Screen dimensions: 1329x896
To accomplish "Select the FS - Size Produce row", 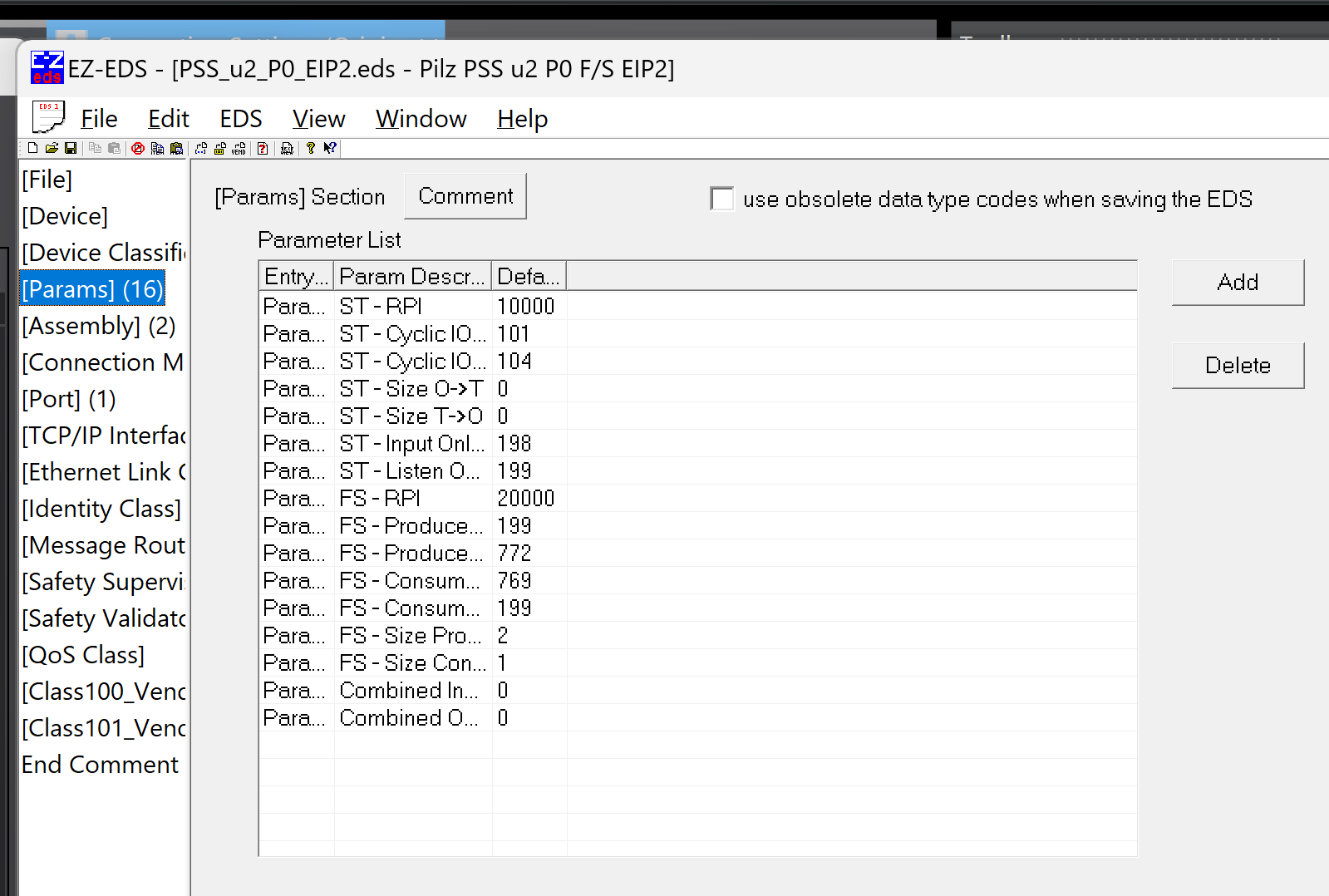I will [697, 635].
